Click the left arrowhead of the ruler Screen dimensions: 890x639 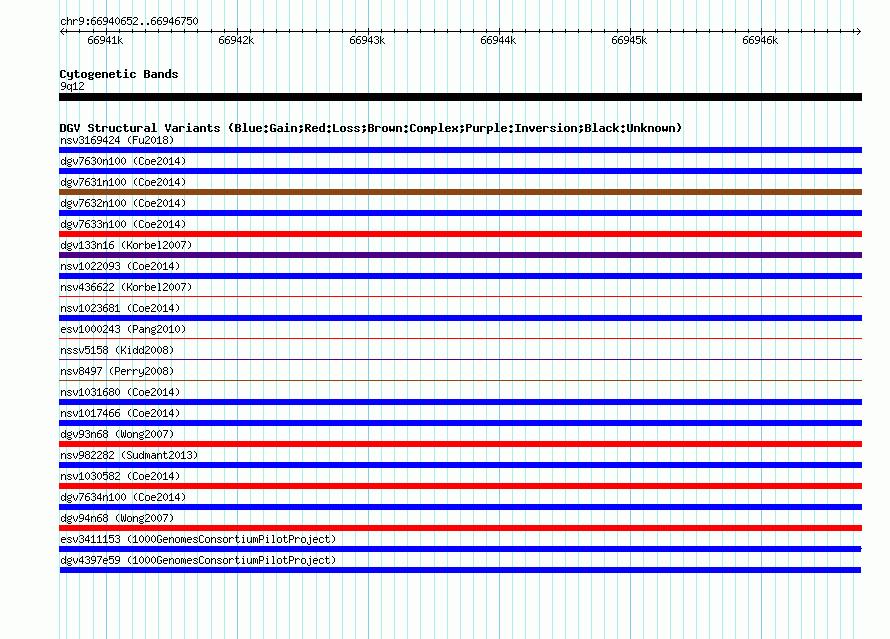[62, 31]
